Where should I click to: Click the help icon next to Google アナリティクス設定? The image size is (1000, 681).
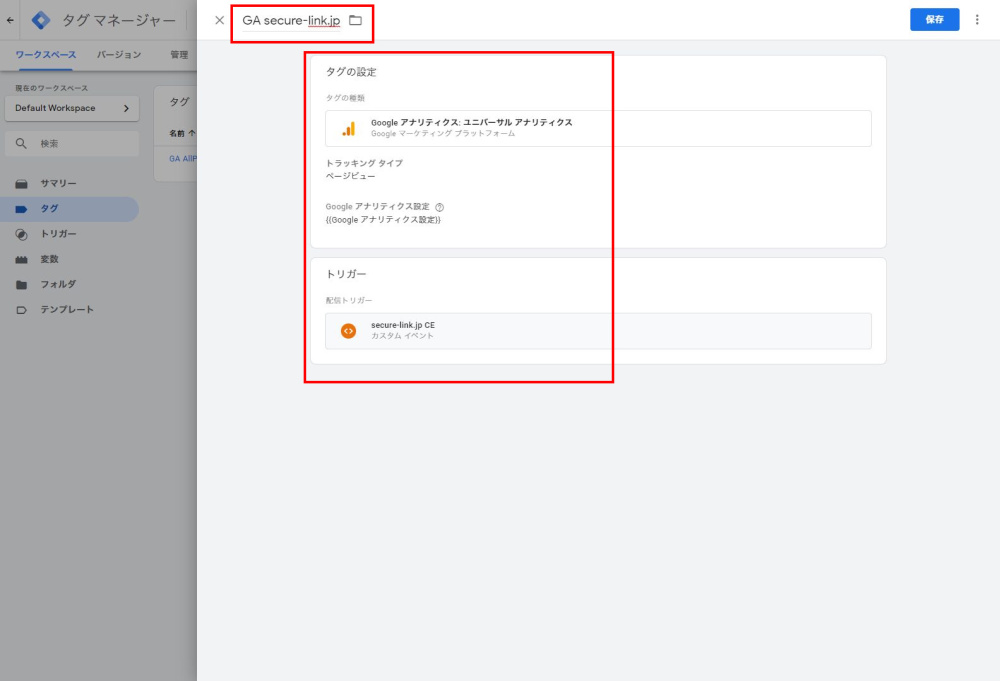point(439,207)
